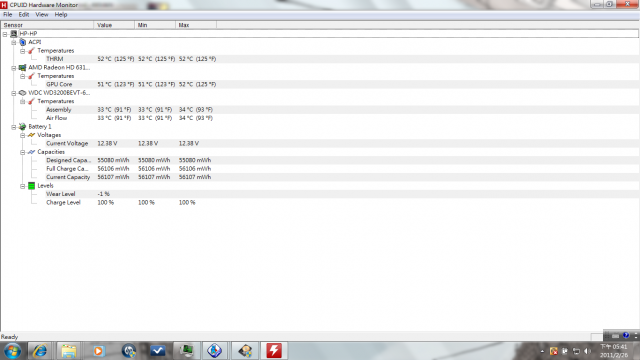The height and width of the screenshot is (360, 640).
Task: Click the blue help icon on language bar
Action: [x=626, y=336]
